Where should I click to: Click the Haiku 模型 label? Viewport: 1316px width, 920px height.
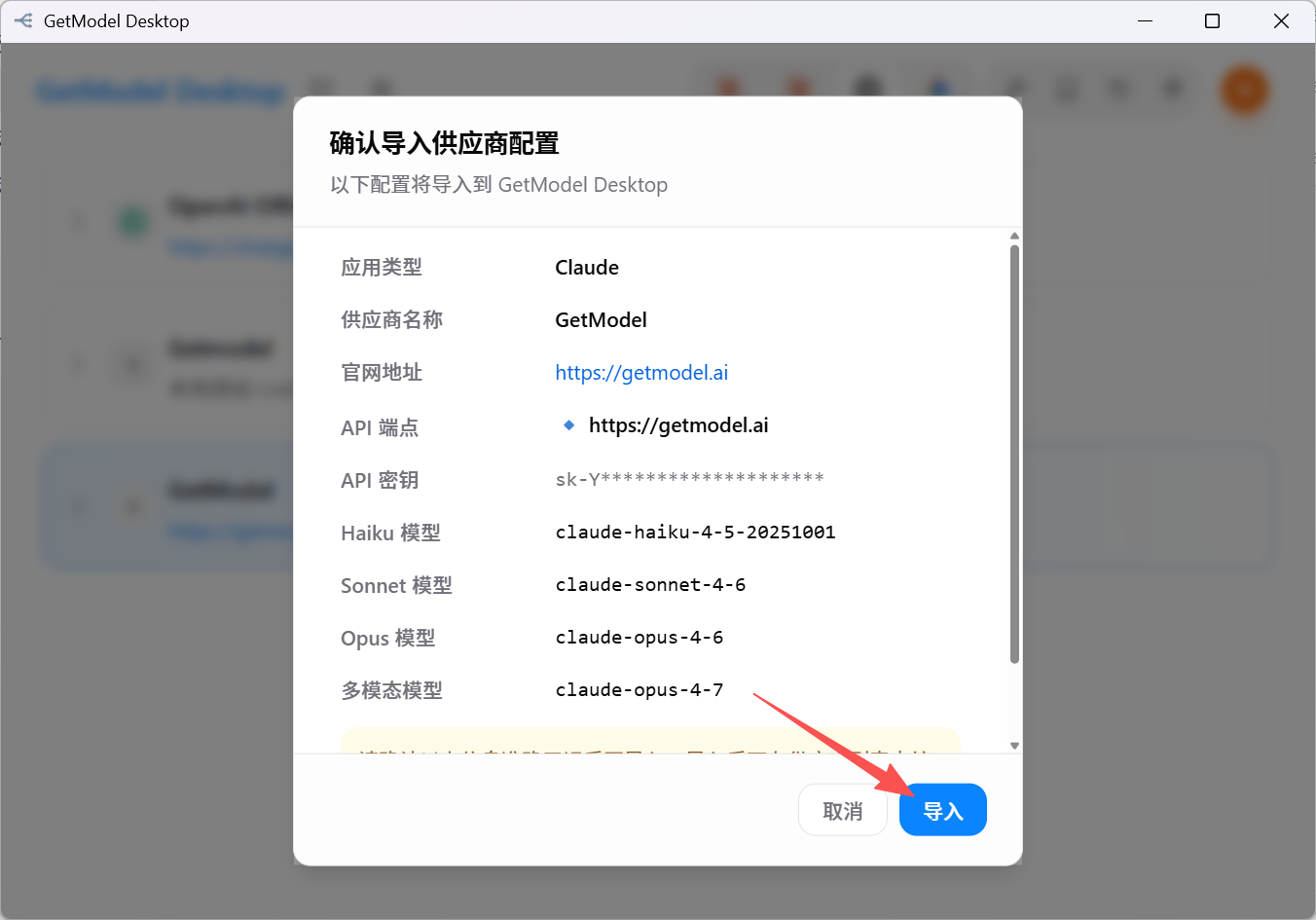tap(390, 533)
